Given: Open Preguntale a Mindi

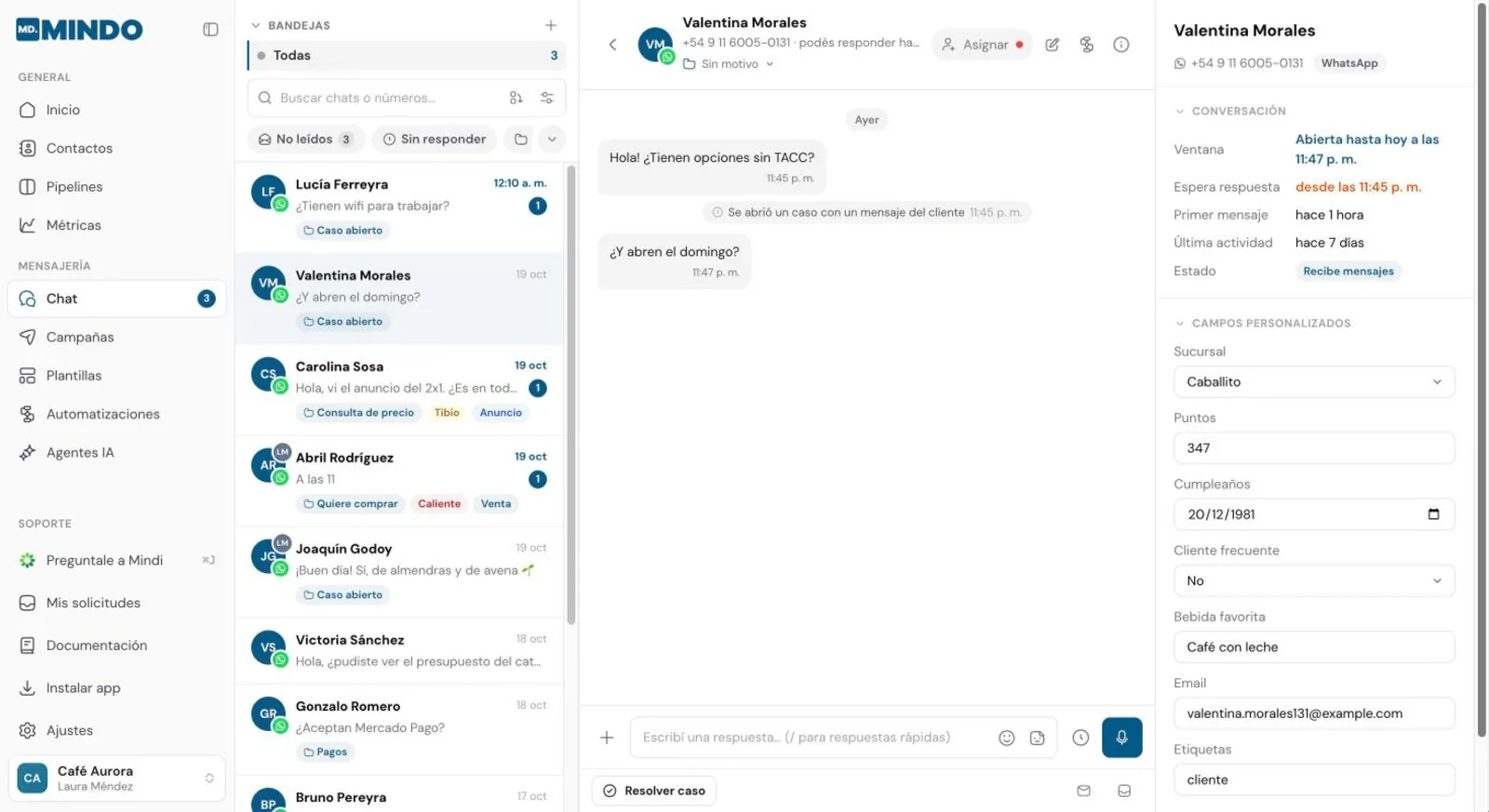Looking at the screenshot, I should (x=117, y=560).
